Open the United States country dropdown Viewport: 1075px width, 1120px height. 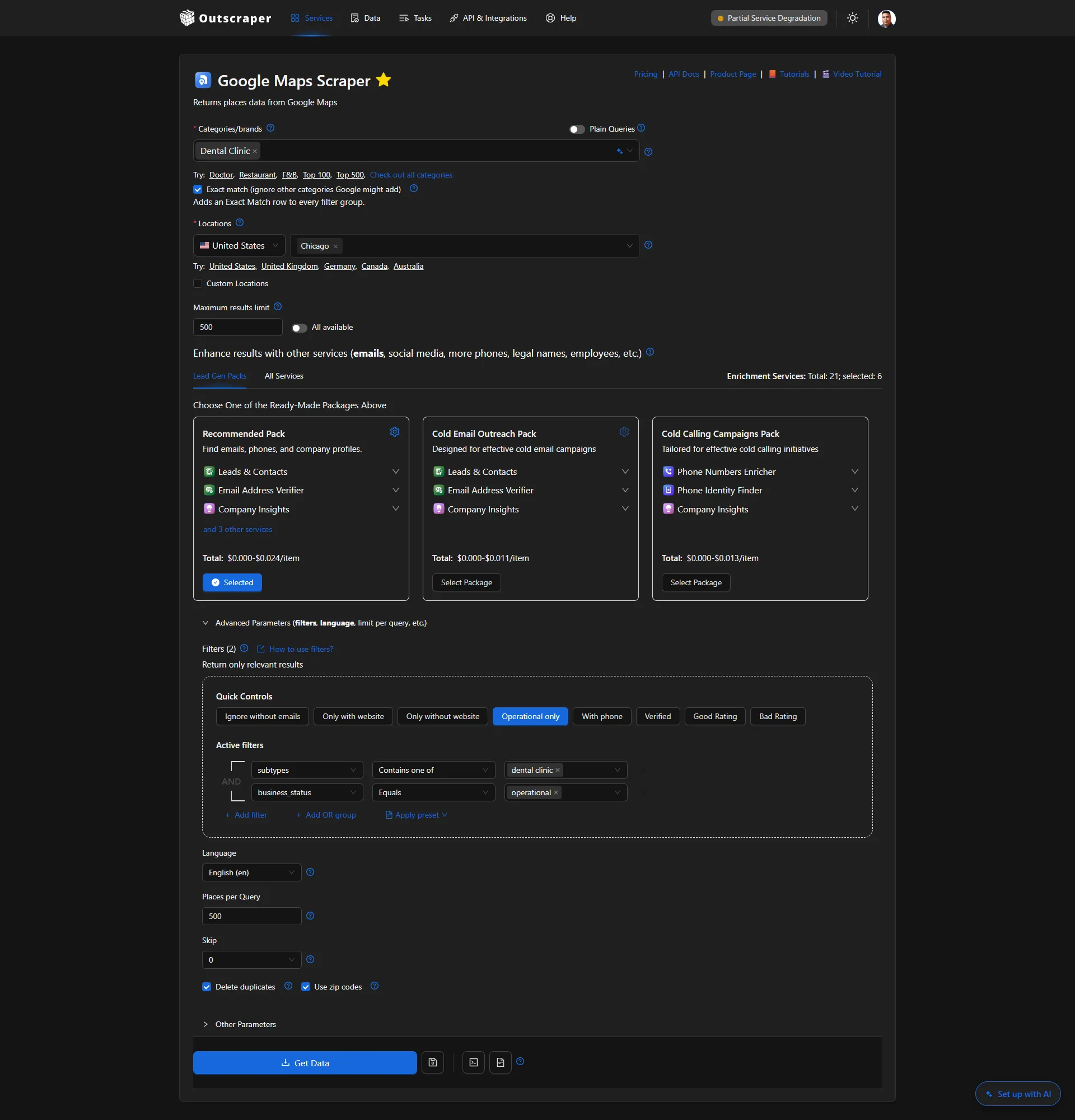click(x=239, y=246)
